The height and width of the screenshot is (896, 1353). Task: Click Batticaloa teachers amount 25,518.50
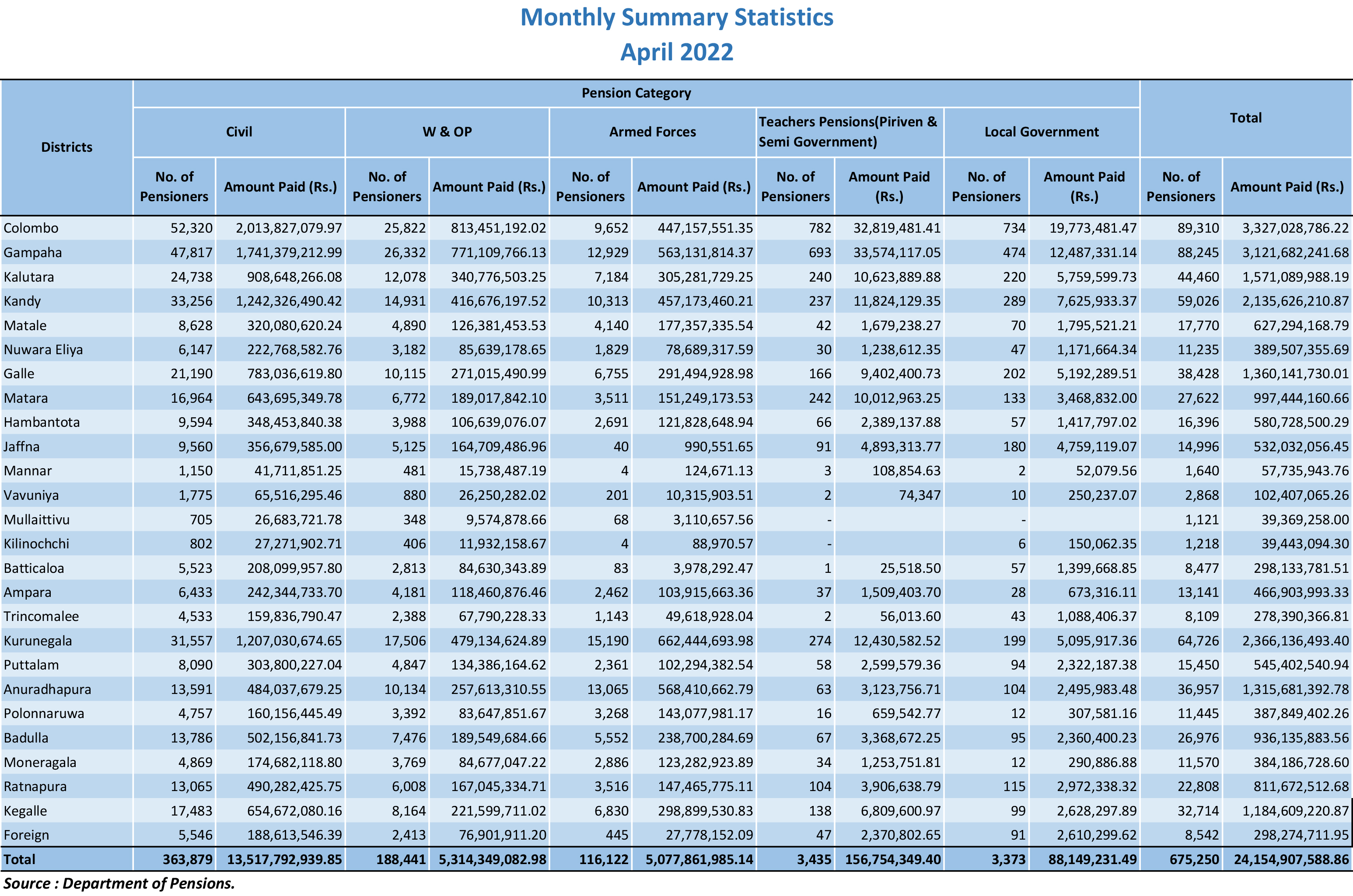coord(910,568)
